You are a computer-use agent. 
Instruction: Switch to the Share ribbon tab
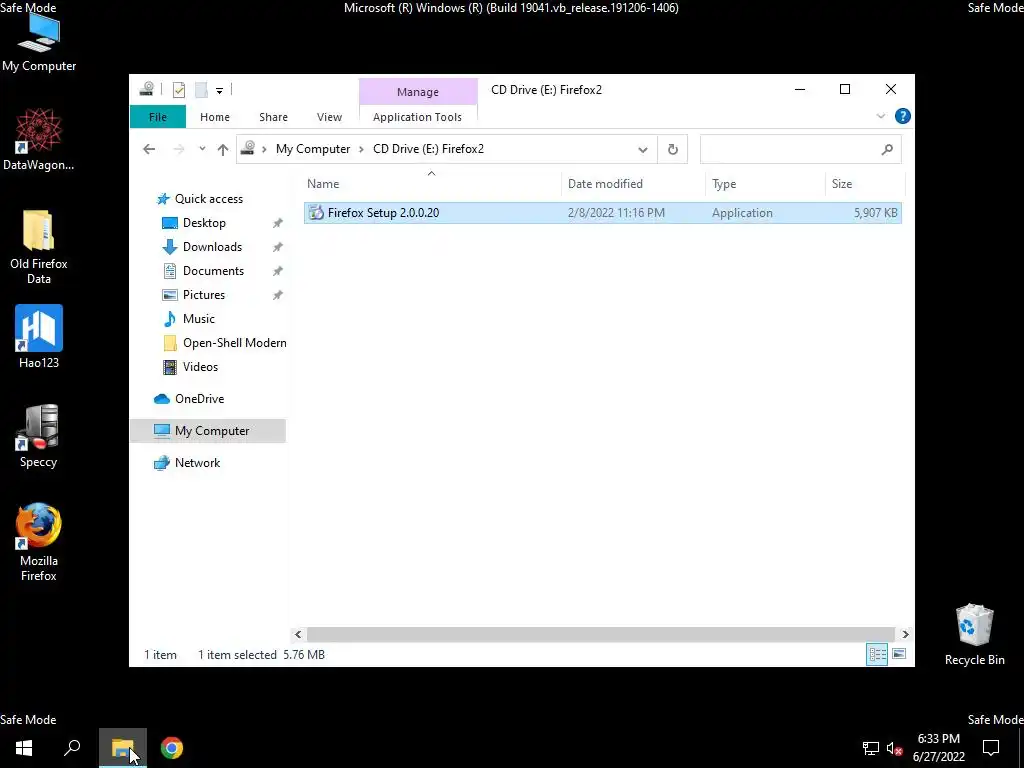point(273,117)
